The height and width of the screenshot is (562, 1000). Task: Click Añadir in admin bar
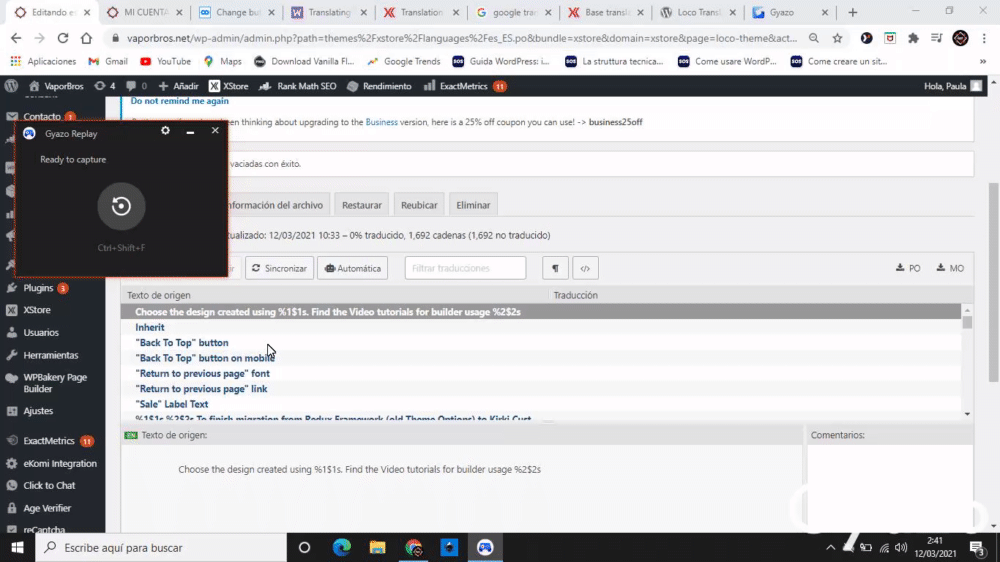click(179, 86)
